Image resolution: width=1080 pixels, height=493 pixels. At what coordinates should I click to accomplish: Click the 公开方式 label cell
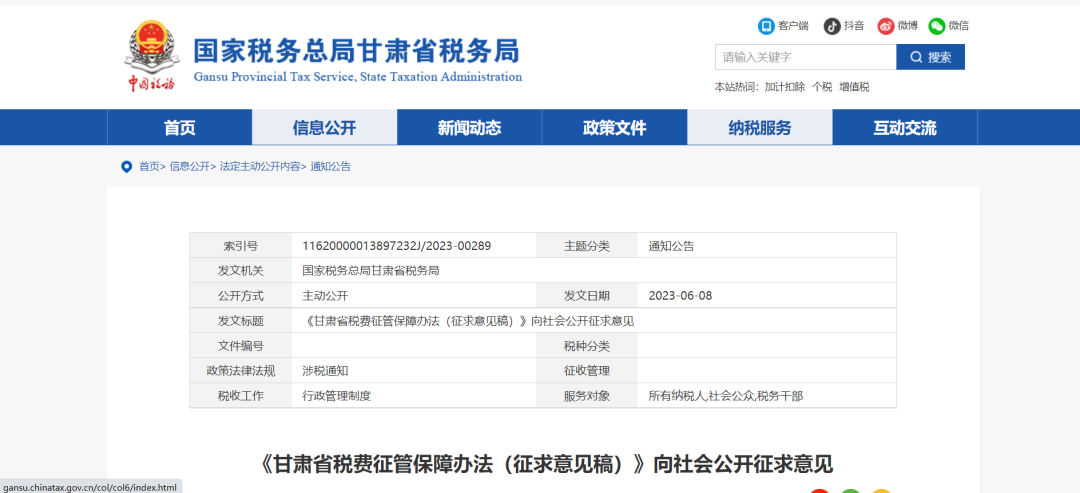(241, 296)
